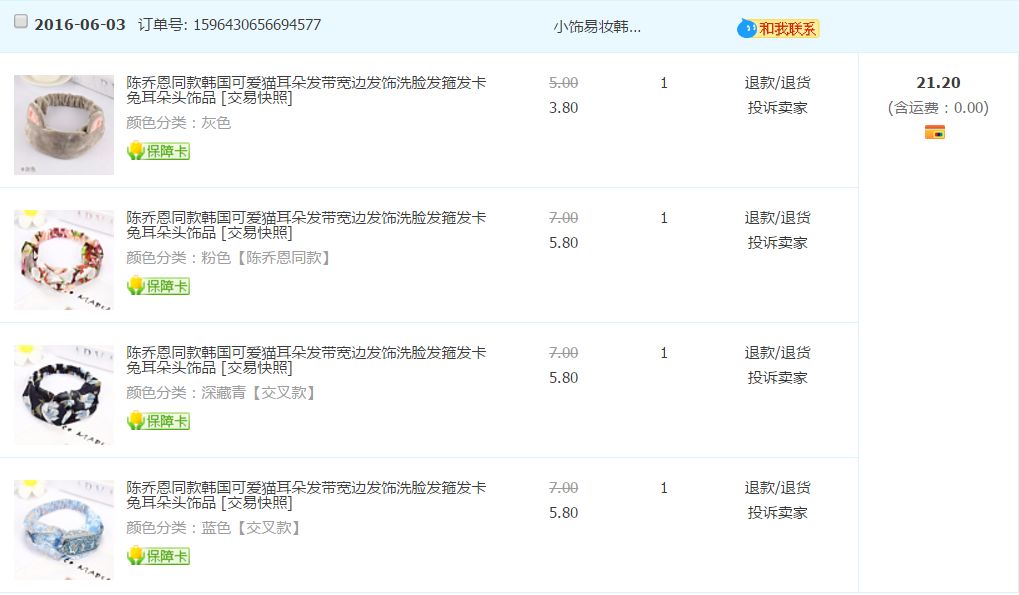Click the 保障卡 badge on the gray headband item
The image size is (1019, 595).
click(159, 151)
